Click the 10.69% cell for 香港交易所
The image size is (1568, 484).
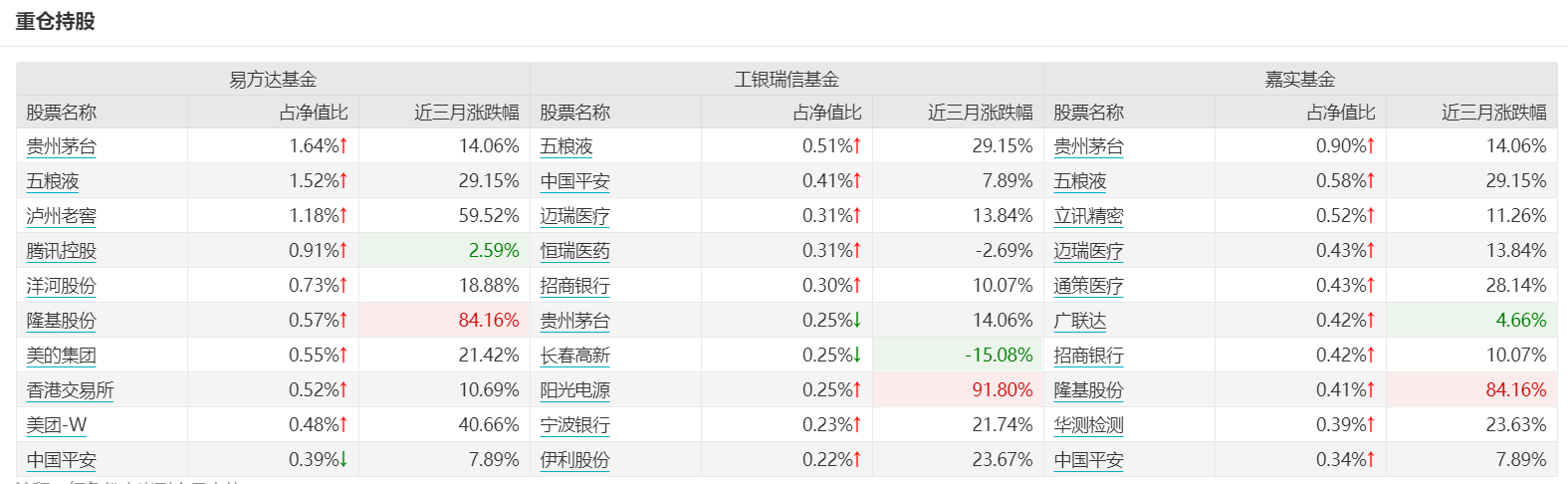click(444, 389)
